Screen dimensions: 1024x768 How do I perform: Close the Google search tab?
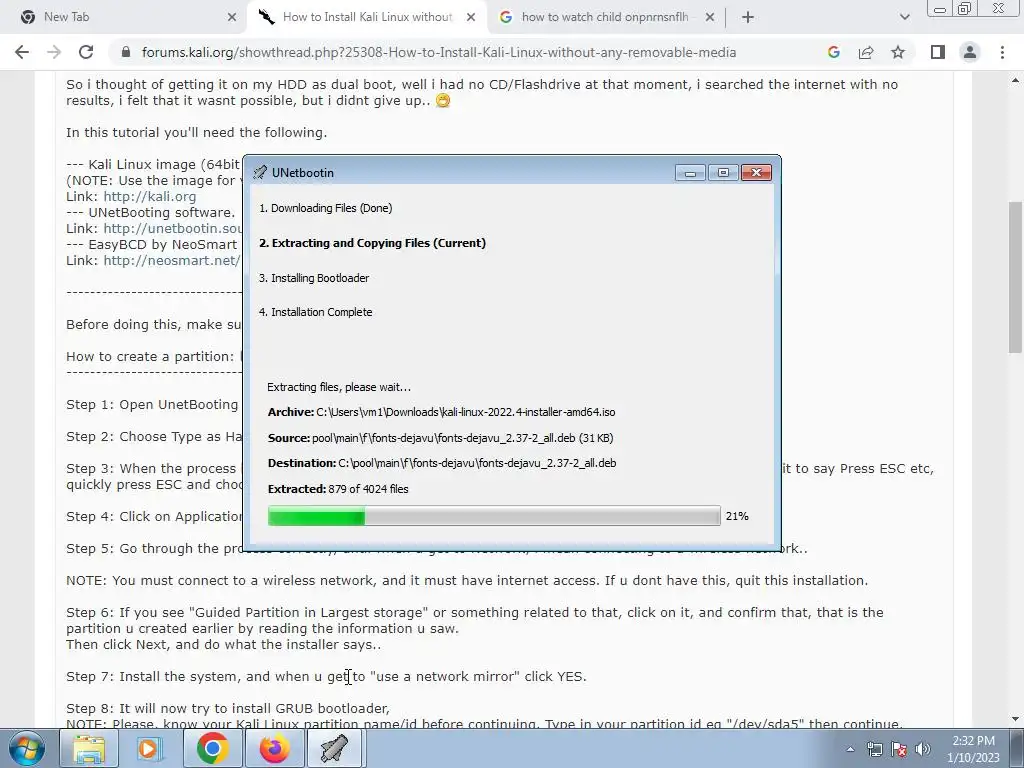pos(710,17)
